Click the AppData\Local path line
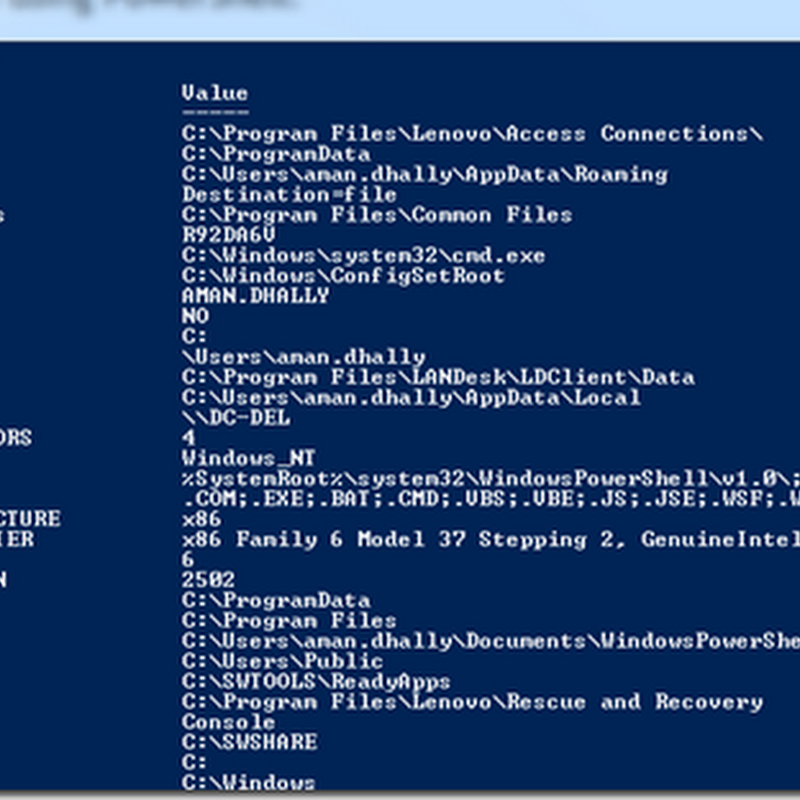Viewport: 800px width, 800px height. pos(411,398)
